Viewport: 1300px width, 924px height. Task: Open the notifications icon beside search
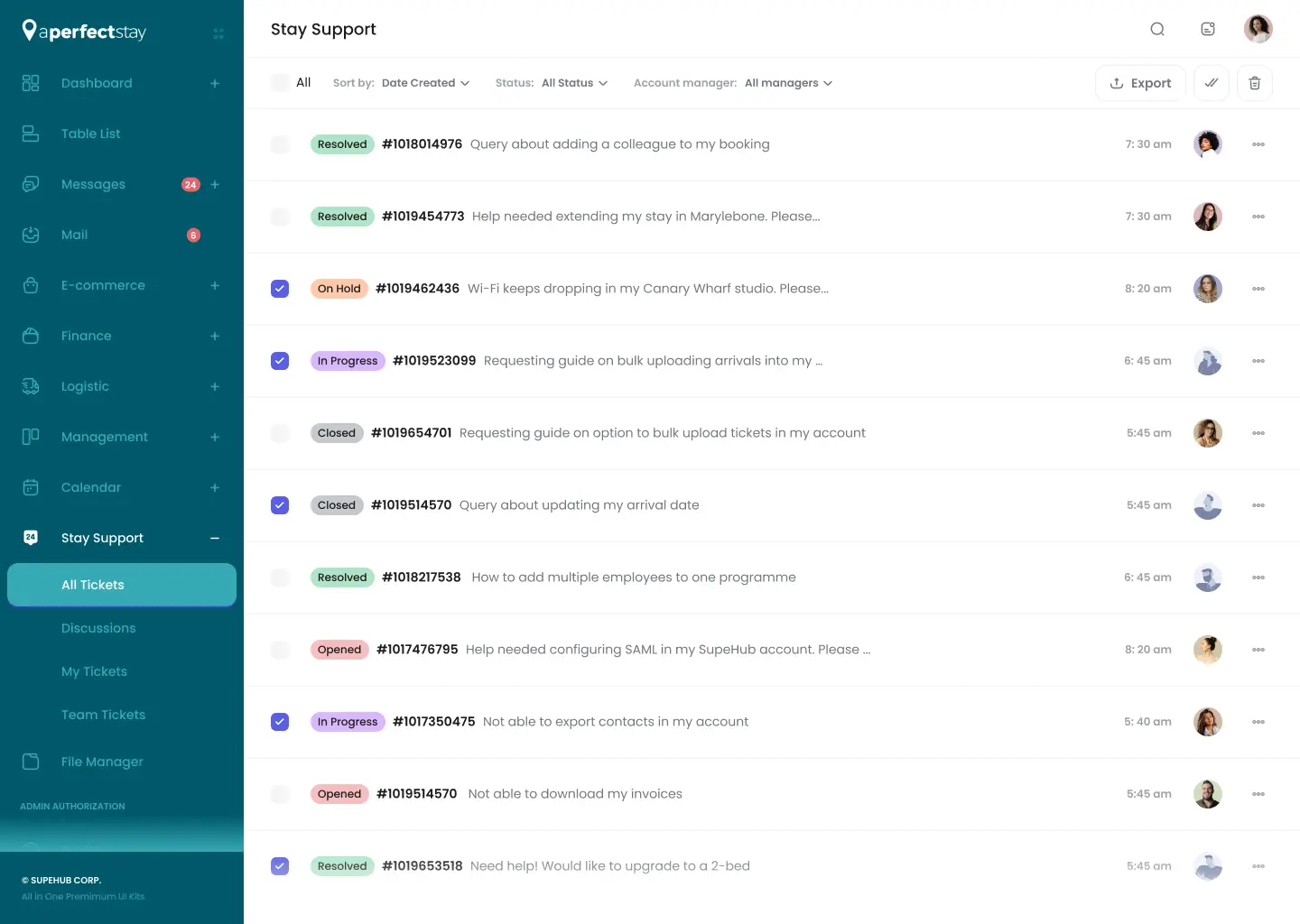(1208, 29)
